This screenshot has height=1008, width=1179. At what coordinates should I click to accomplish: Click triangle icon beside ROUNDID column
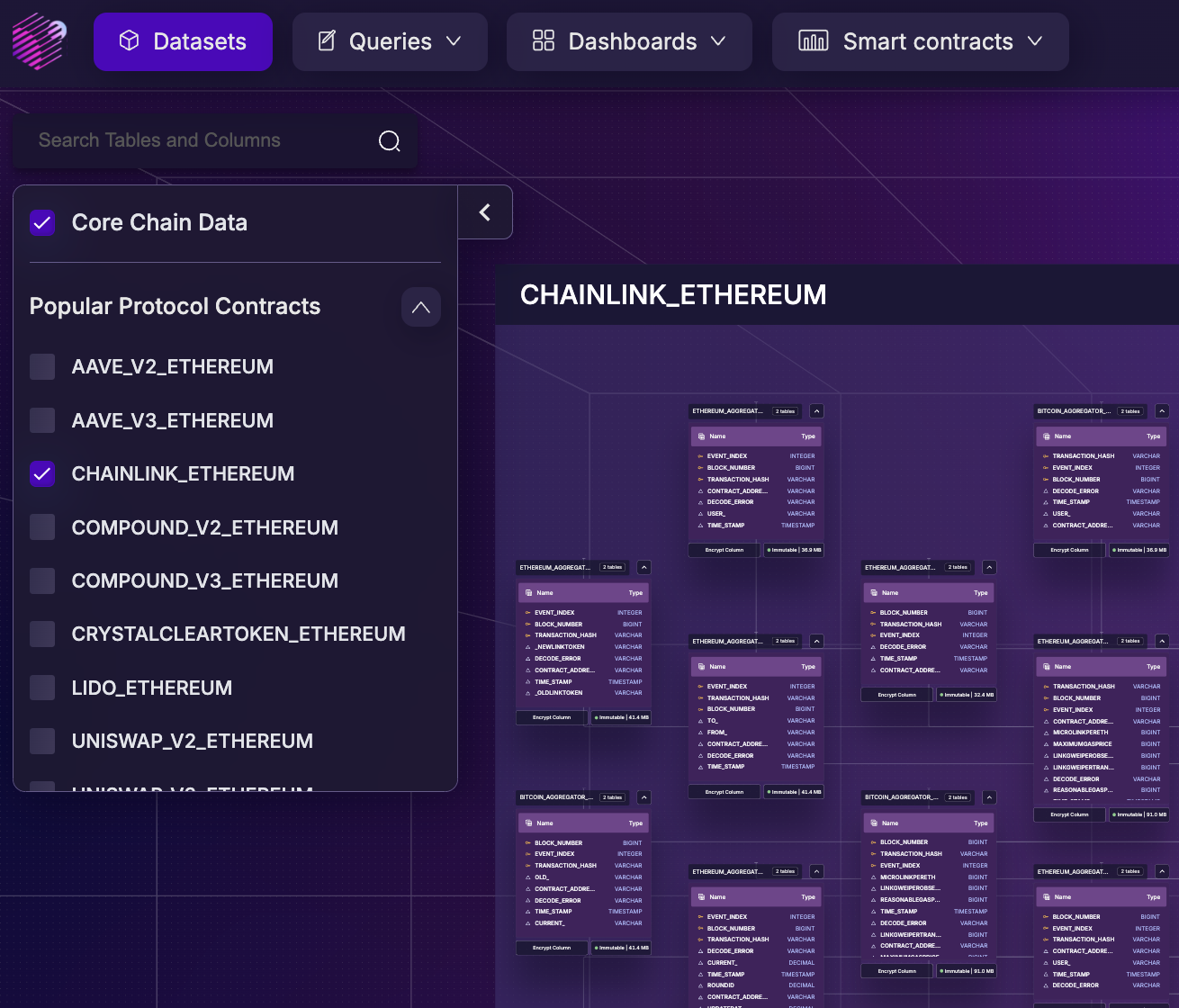coord(701,985)
